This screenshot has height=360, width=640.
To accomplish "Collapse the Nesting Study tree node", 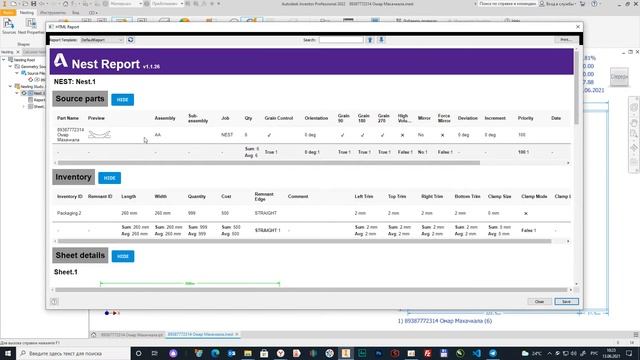I will [x=11, y=87].
